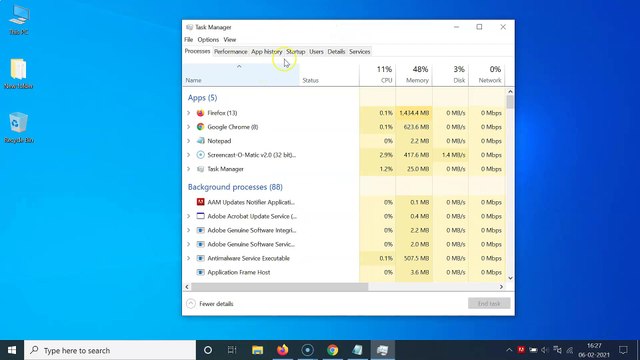Expand Adobe Acrobat Update Service entry
This screenshot has height=360, width=640.
pos(189,216)
